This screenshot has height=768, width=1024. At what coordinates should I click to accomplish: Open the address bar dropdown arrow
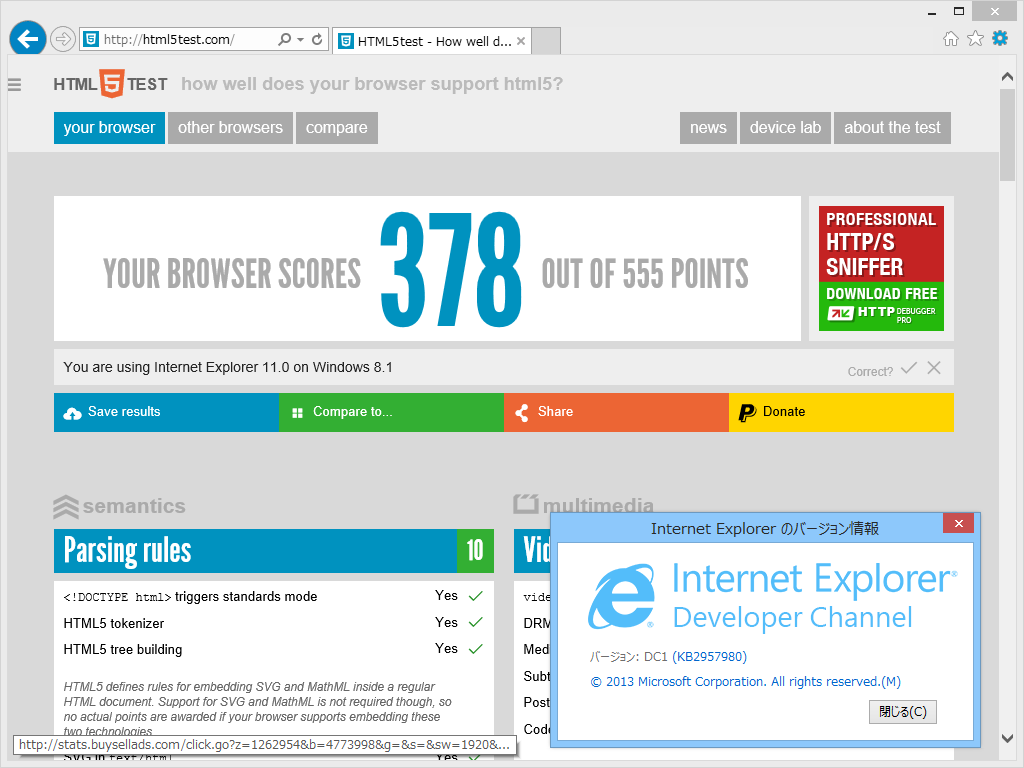tap(300, 39)
